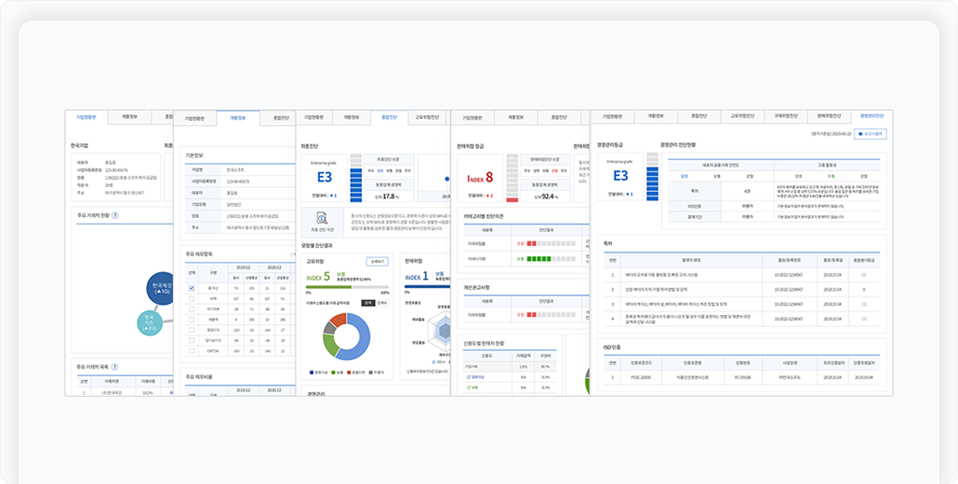
Task: Click the 보고서출력 button
Action: [870, 133]
